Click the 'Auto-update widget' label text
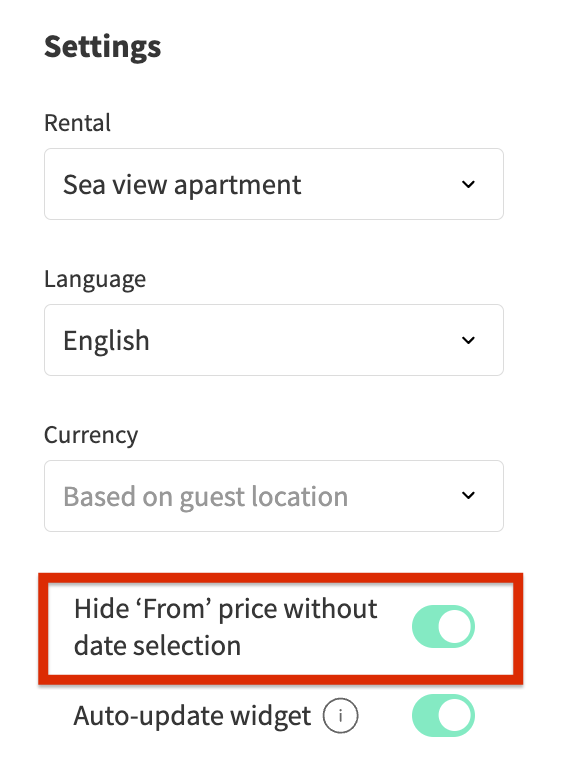This screenshot has height=782, width=576. click(x=192, y=716)
